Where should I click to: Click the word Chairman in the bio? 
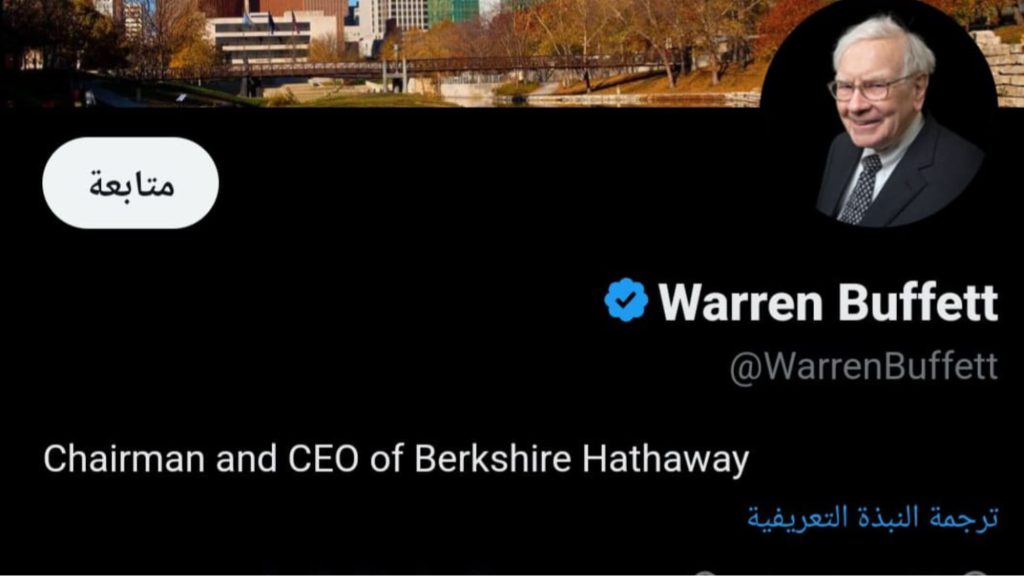124,458
